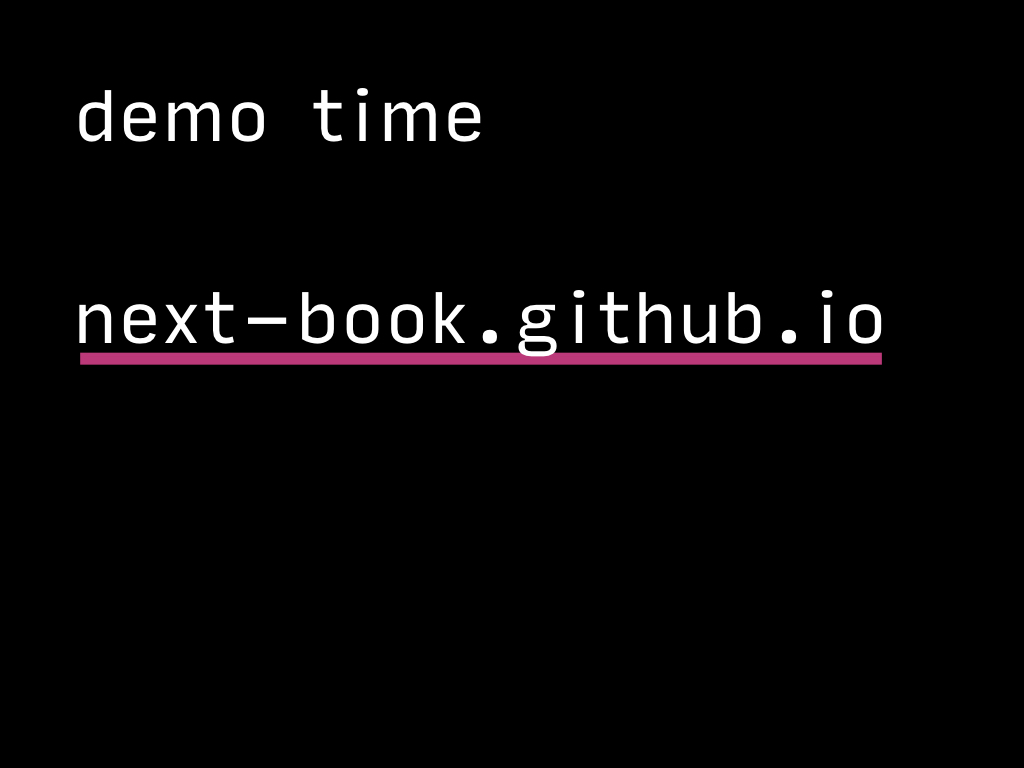Click the black gap between heading and link
The width and height of the screenshot is (1024, 768).
click(480, 216)
